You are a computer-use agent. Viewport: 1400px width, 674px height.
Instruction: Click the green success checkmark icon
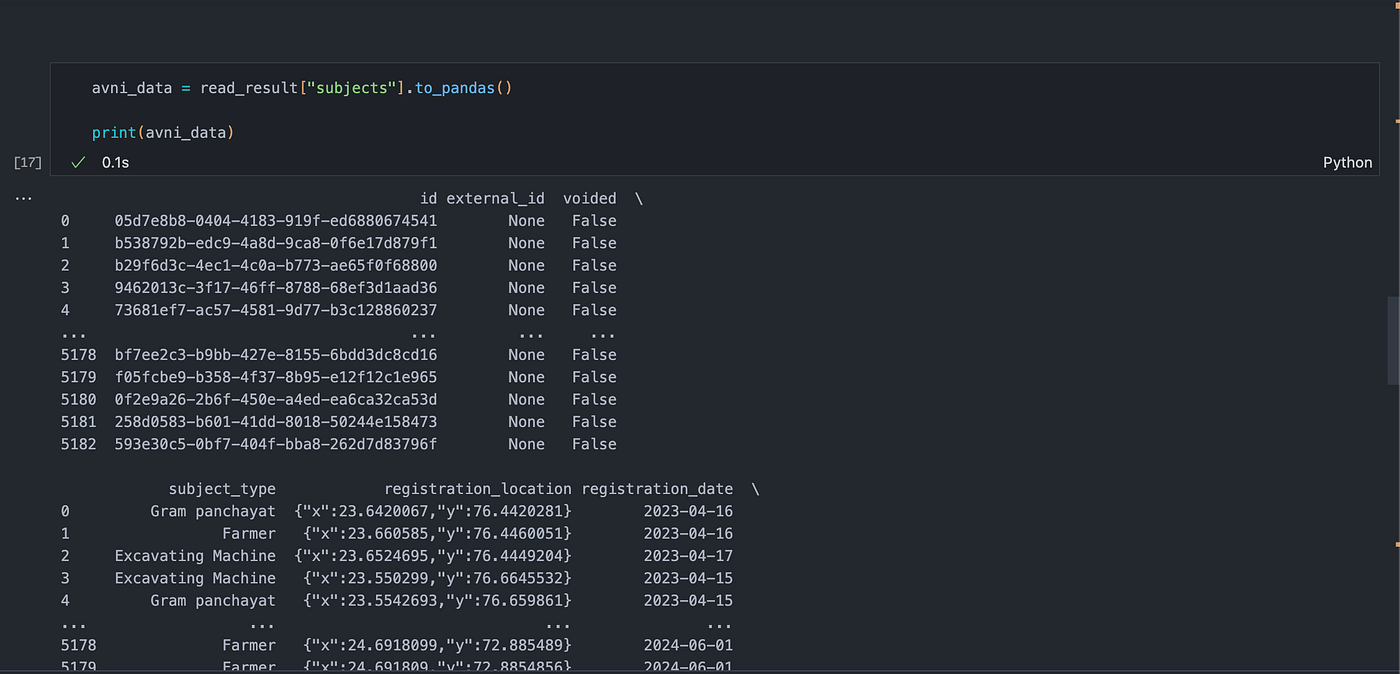pos(77,162)
